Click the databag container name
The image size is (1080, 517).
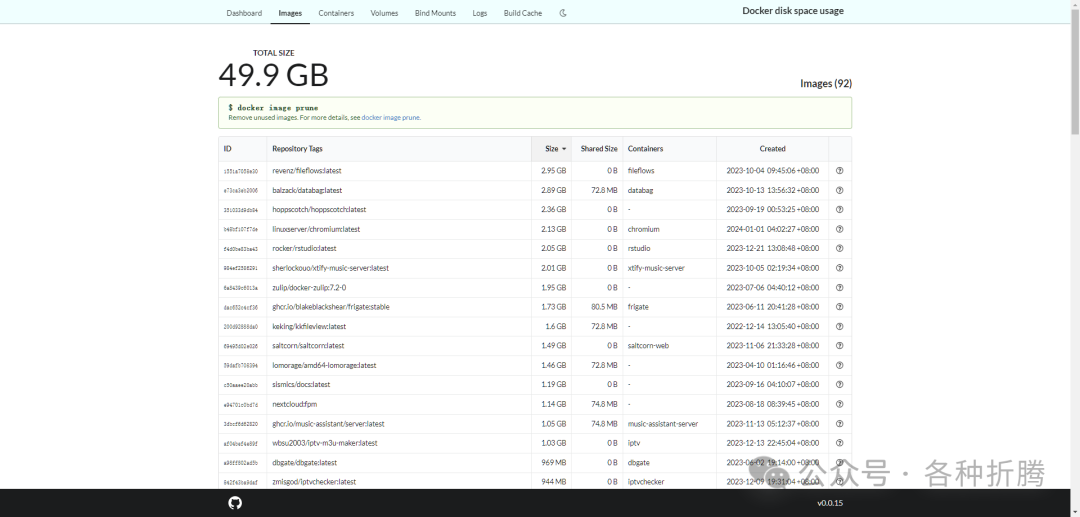641,190
